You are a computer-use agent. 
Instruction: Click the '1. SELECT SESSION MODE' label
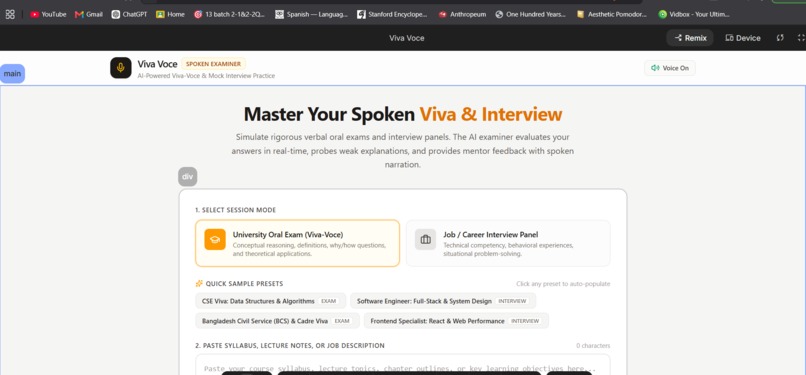tap(235, 210)
